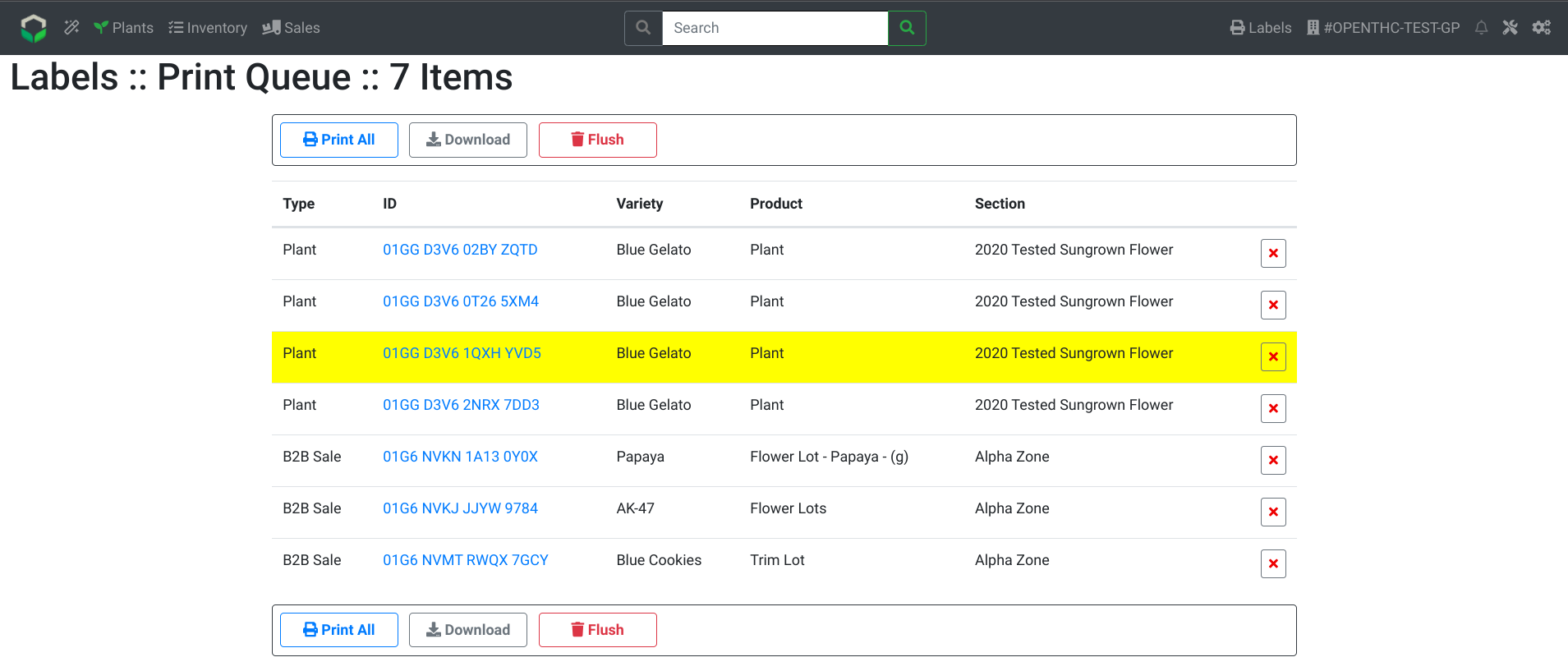
Task: Click the top Print All button
Action: point(339,140)
